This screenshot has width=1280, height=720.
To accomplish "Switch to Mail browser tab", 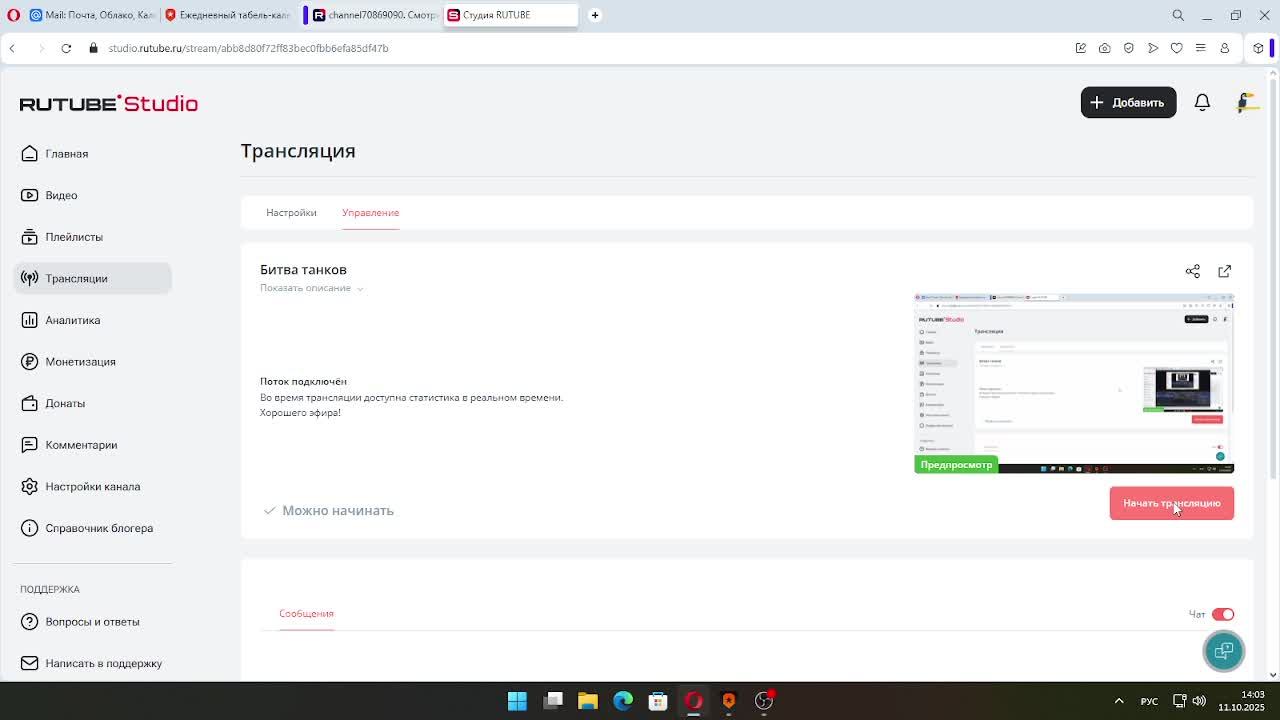I will click(x=91, y=15).
